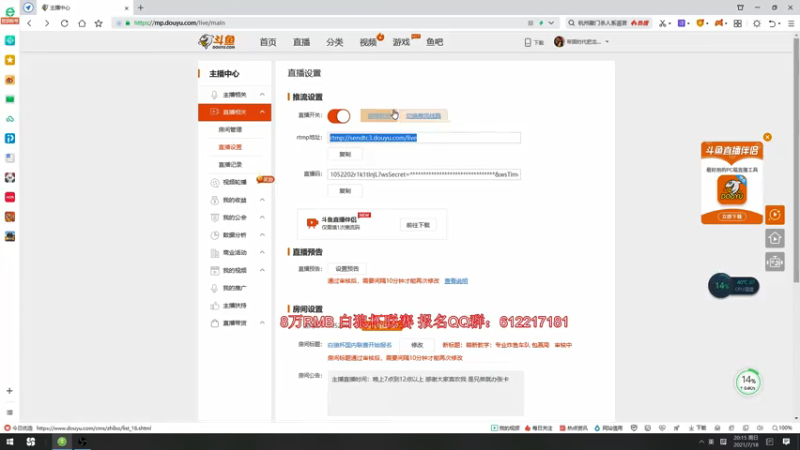Open 直播记录 in the sidebar submenu

pos(230,165)
